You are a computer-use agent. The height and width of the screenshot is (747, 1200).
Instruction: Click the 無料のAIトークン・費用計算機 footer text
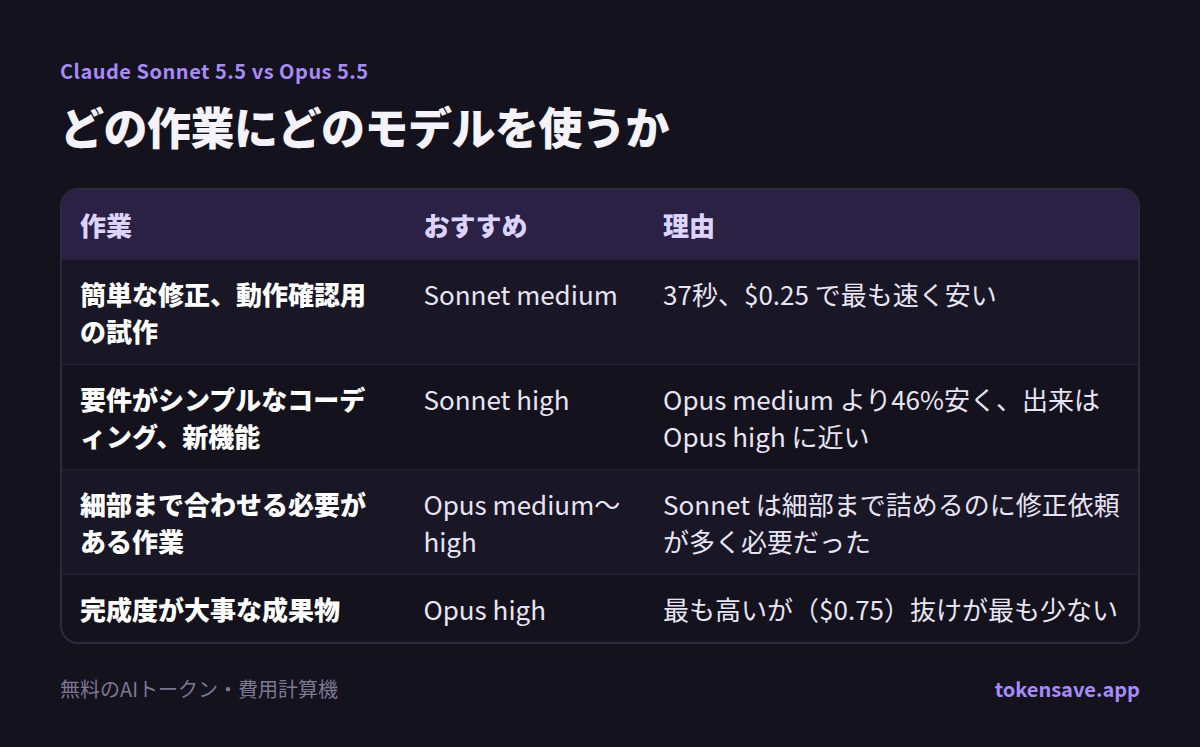coord(199,690)
